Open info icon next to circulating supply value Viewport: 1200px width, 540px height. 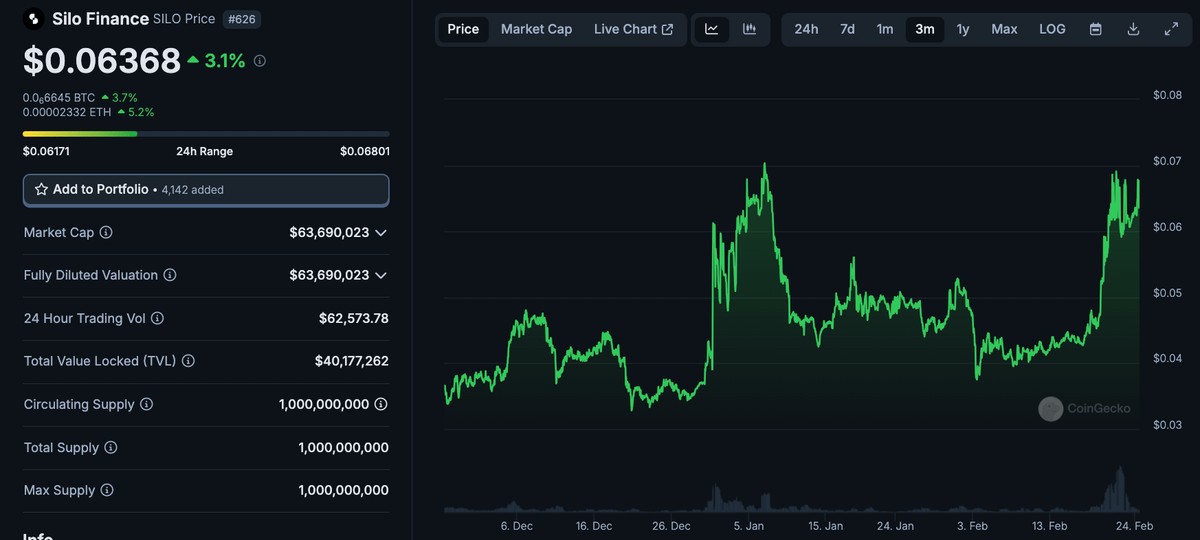381,404
